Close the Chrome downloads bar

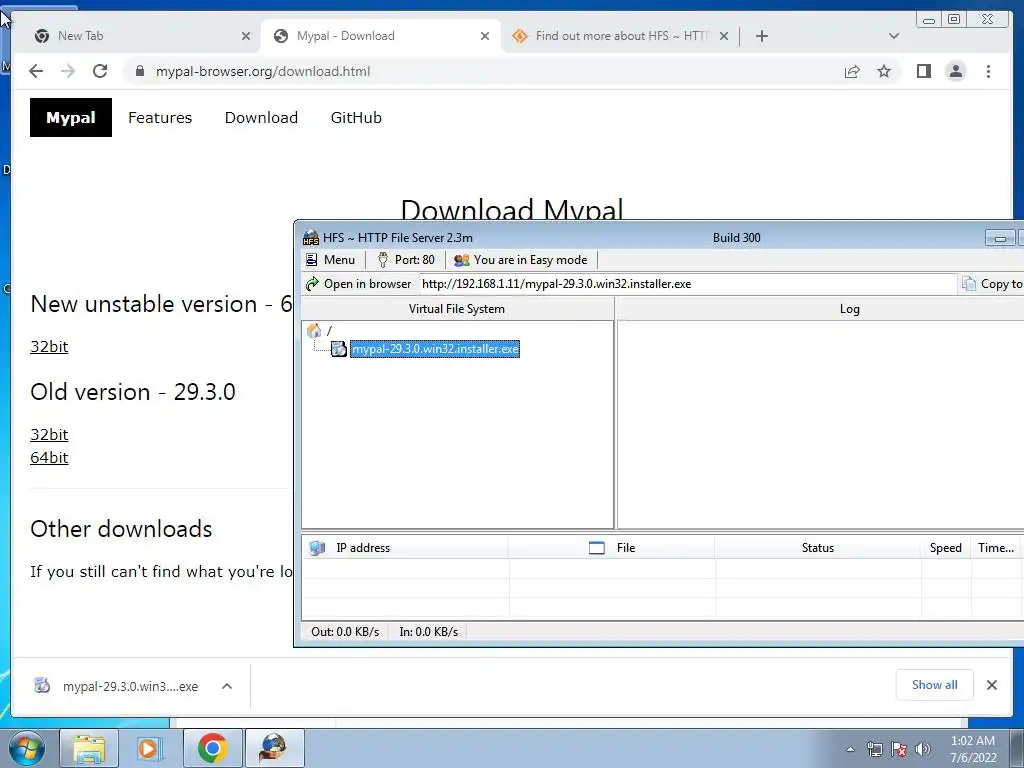click(991, 685)
